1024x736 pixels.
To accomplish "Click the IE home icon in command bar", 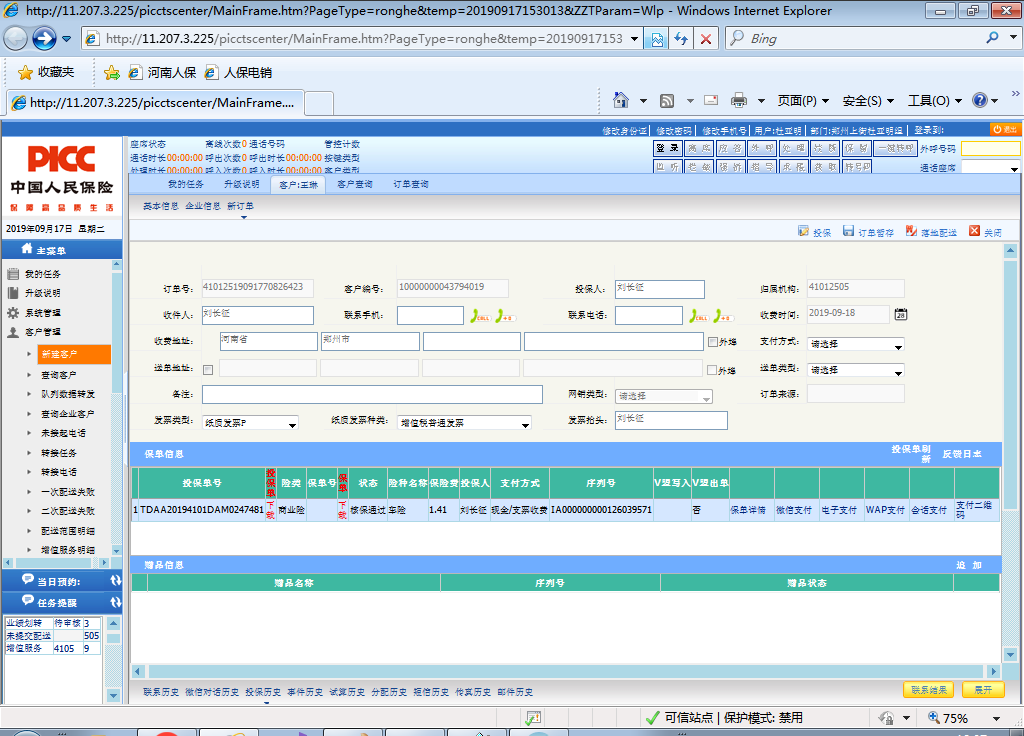I will click(621, 100).
